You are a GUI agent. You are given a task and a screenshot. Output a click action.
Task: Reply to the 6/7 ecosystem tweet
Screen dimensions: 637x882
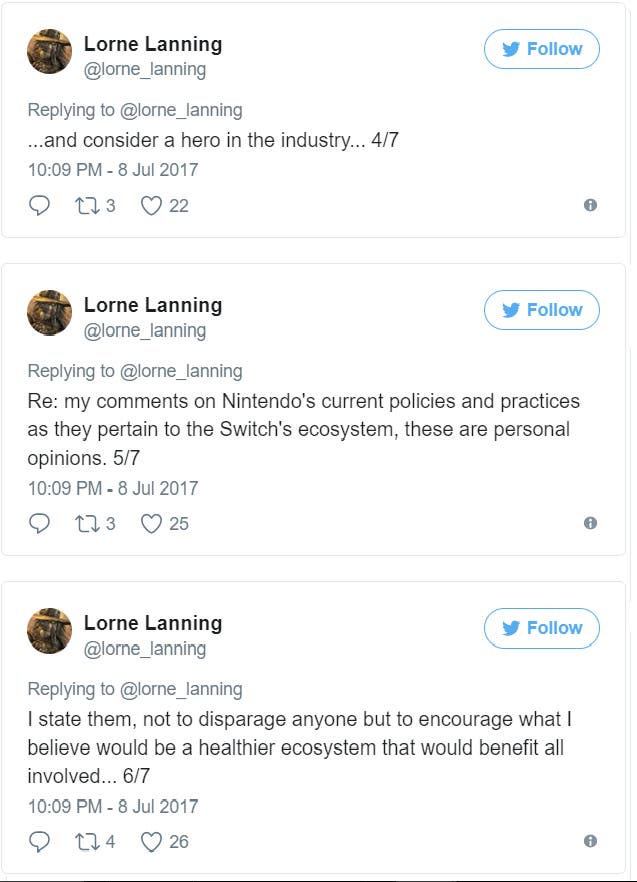39,842
